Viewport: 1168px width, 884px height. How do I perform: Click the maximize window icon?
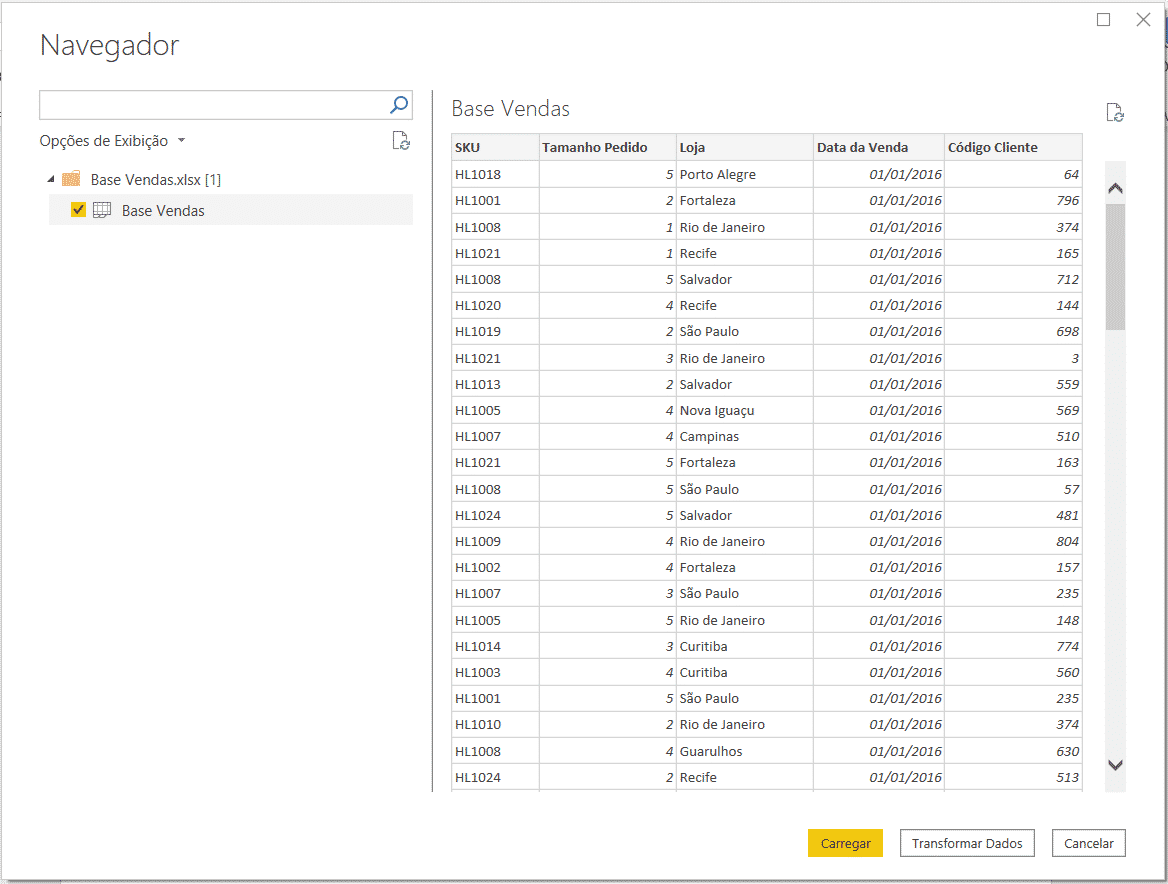click(x=1104, y=19)
